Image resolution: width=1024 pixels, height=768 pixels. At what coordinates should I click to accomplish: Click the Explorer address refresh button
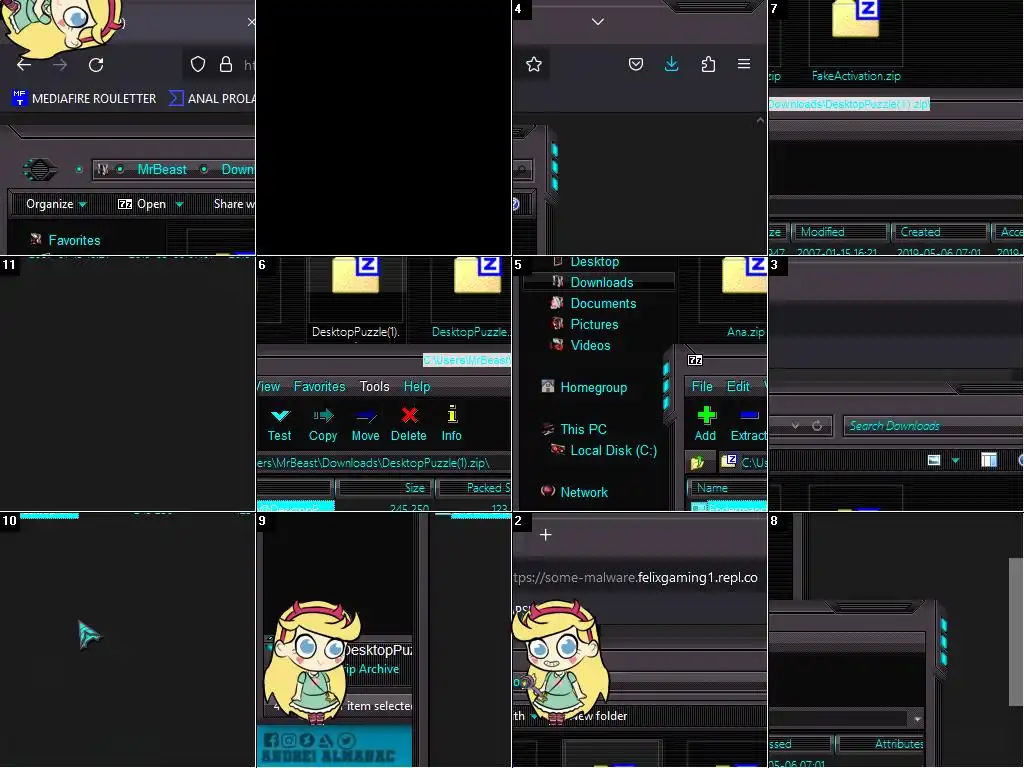[x=817, y=426]
